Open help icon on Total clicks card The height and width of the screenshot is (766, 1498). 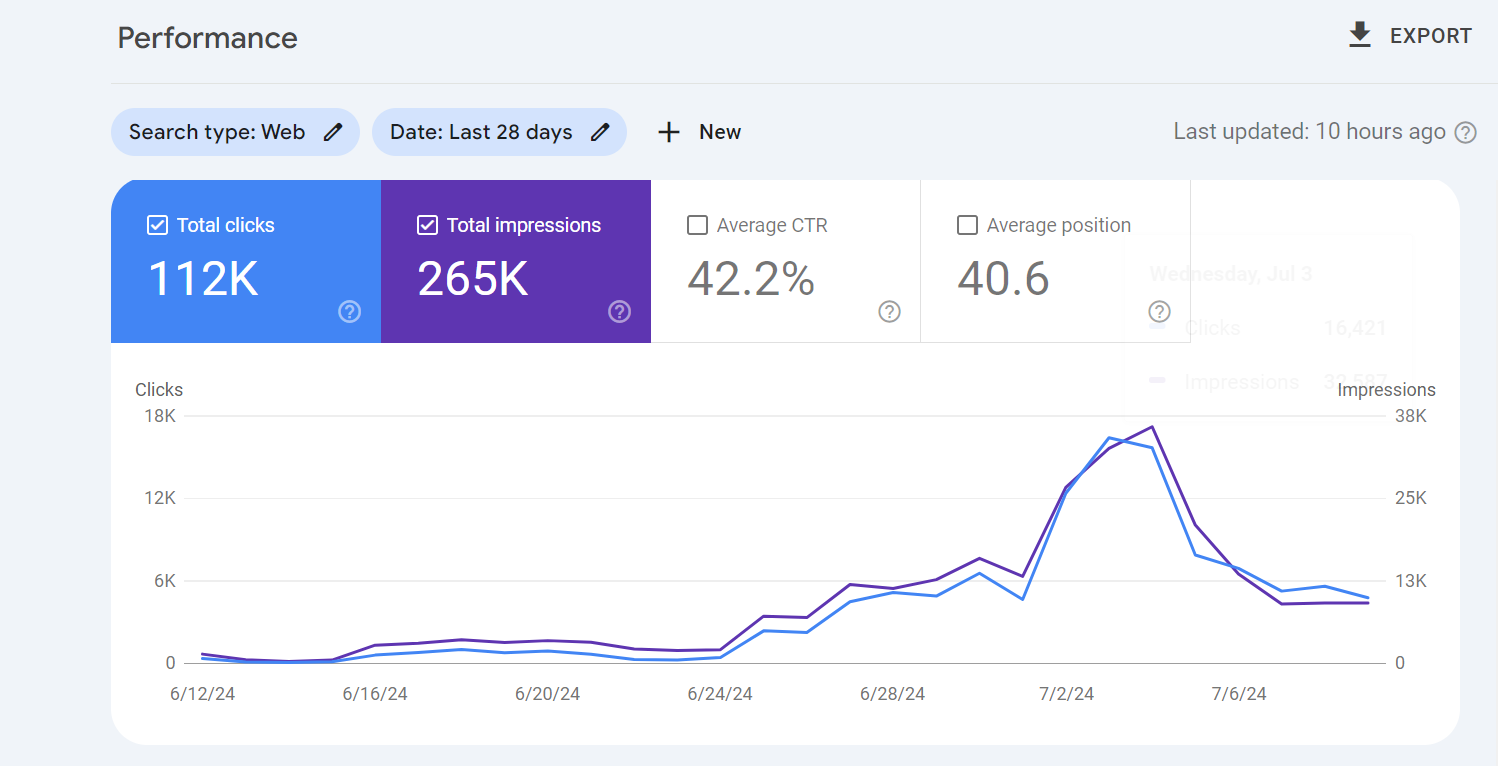tap(349, 312)
